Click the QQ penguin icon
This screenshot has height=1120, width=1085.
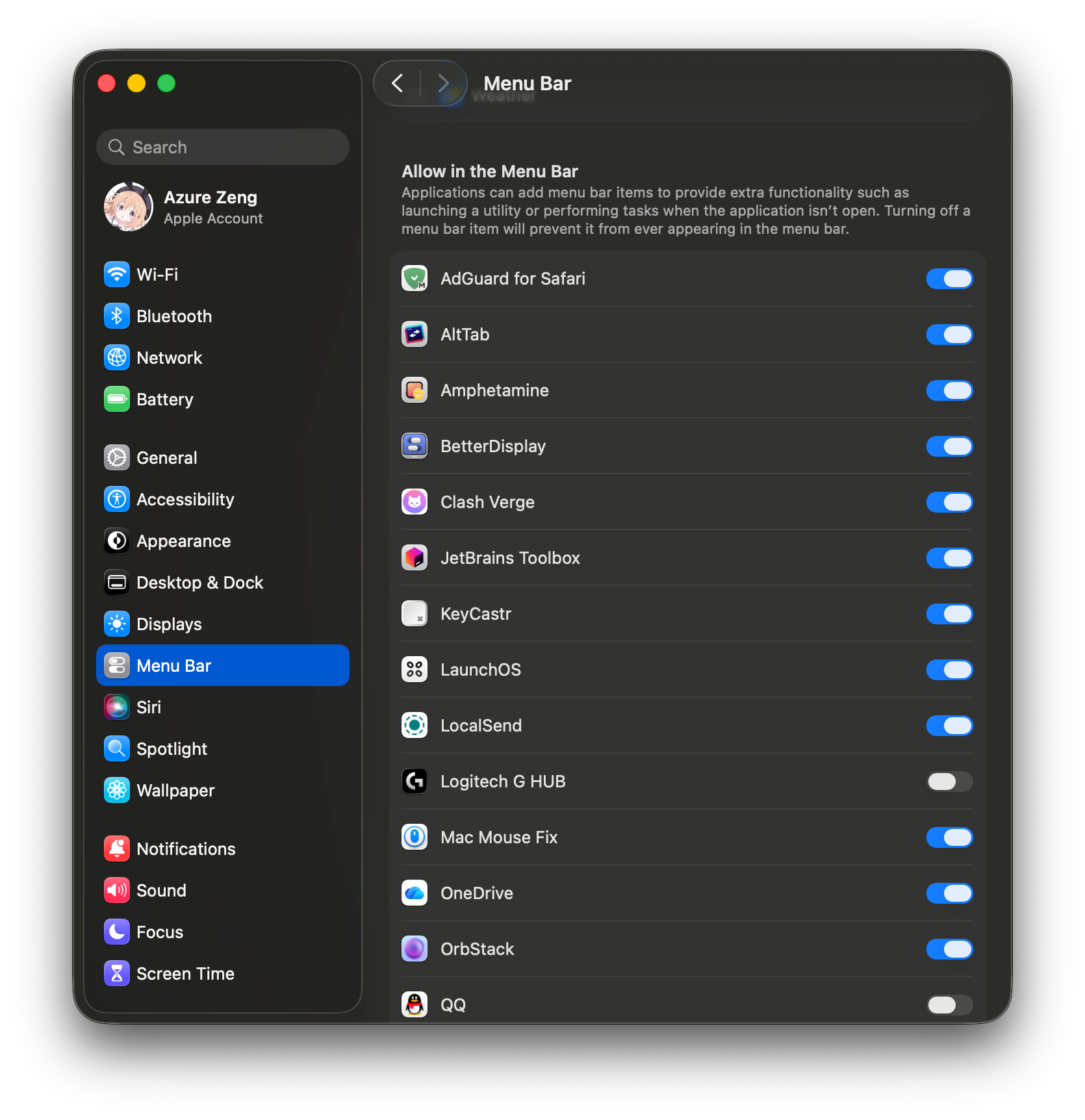click(x=415, y=1005)
